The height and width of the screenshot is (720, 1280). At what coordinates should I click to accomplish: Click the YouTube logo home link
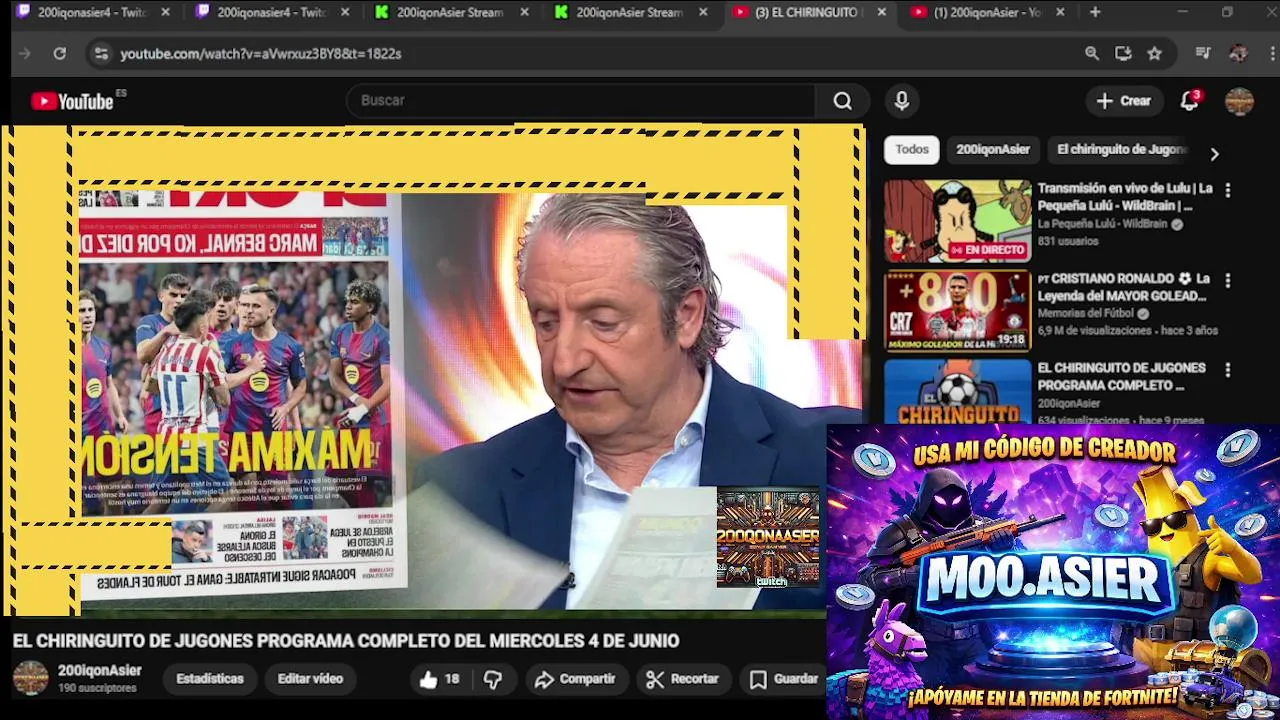point(72,101)
